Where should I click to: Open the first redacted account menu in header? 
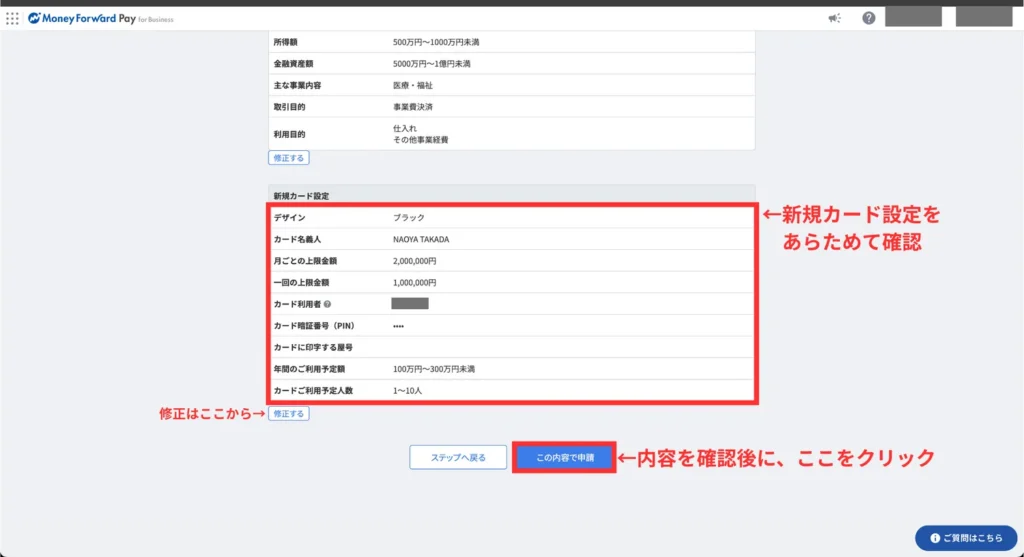tap(913, 17)
